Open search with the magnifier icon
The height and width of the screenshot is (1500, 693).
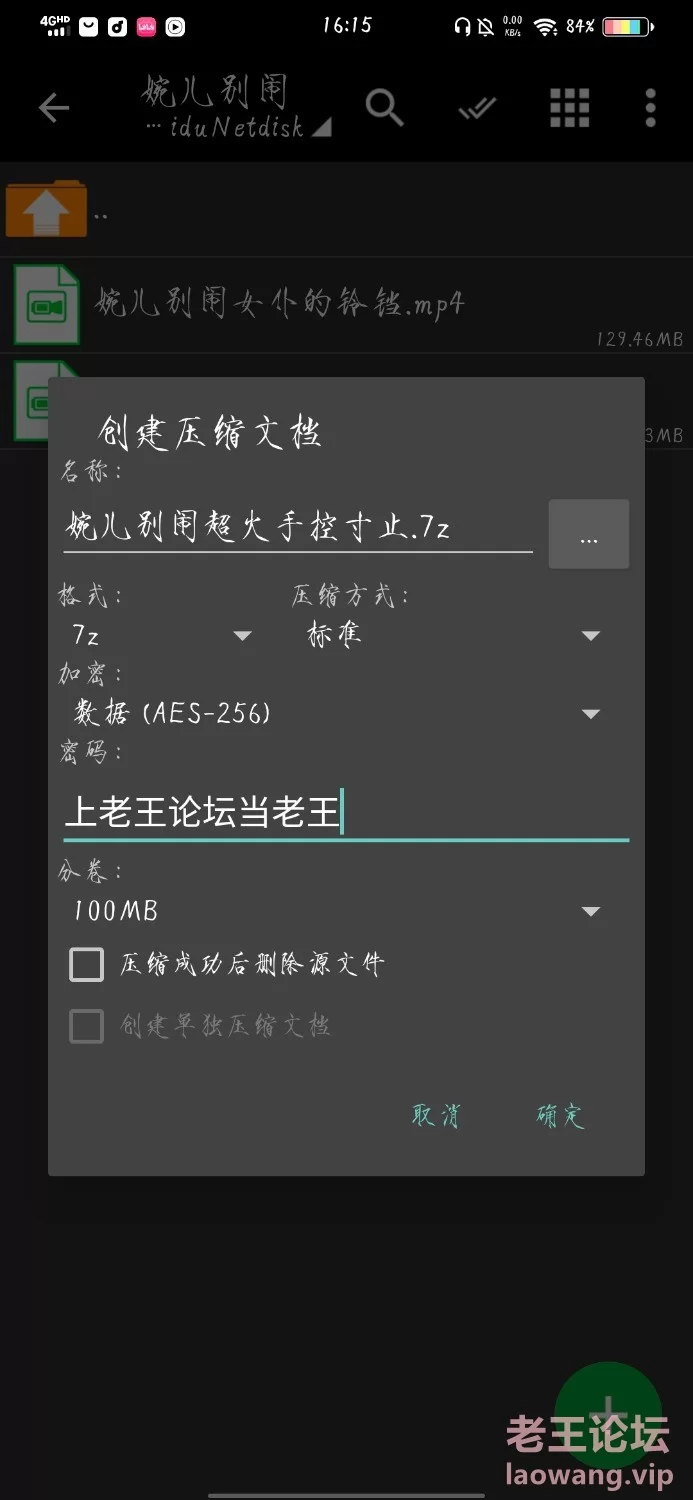pyautogui.click(x=384, y=107)
